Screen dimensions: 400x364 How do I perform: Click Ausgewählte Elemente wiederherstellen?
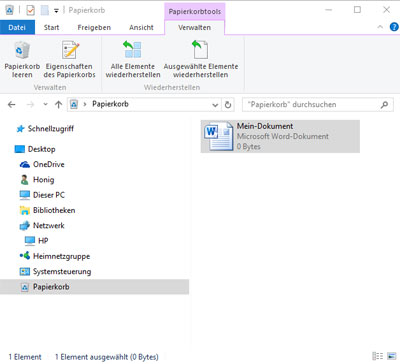(201, 60)
